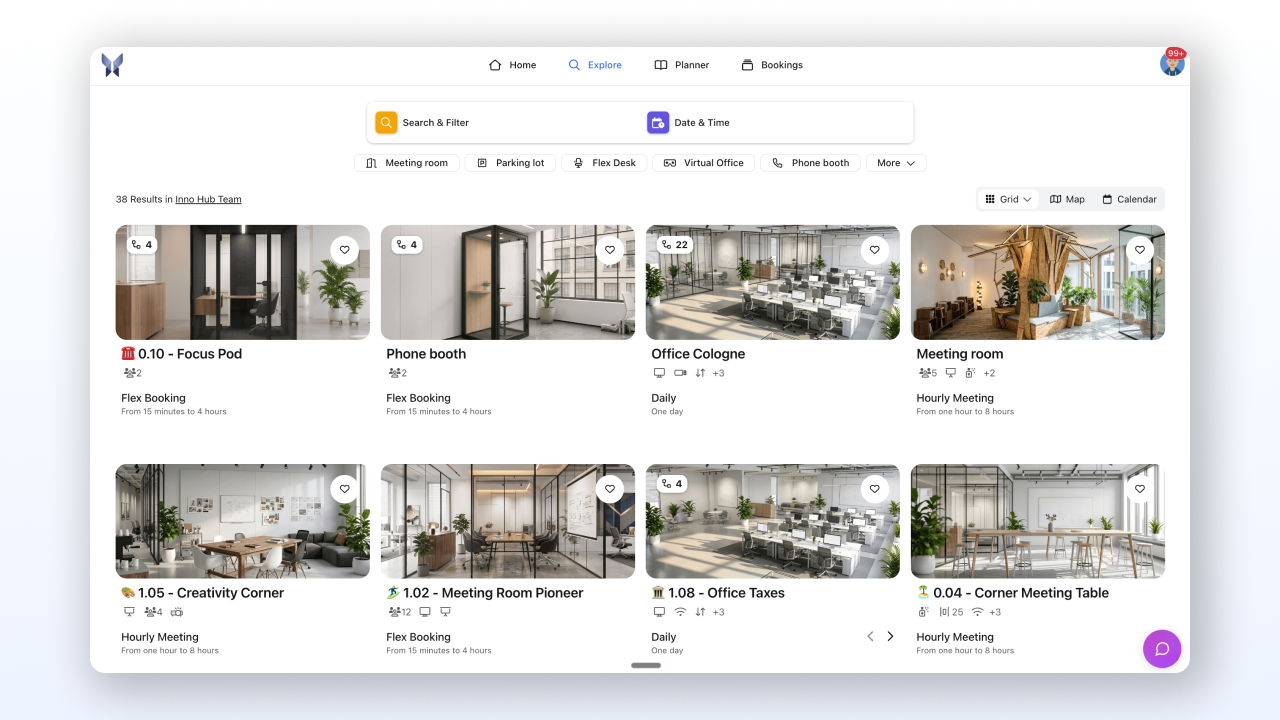The height and width of the screenshot is (720, 1280).
Task: Click the bottom gray drag handle
Action: pos(646,665)
